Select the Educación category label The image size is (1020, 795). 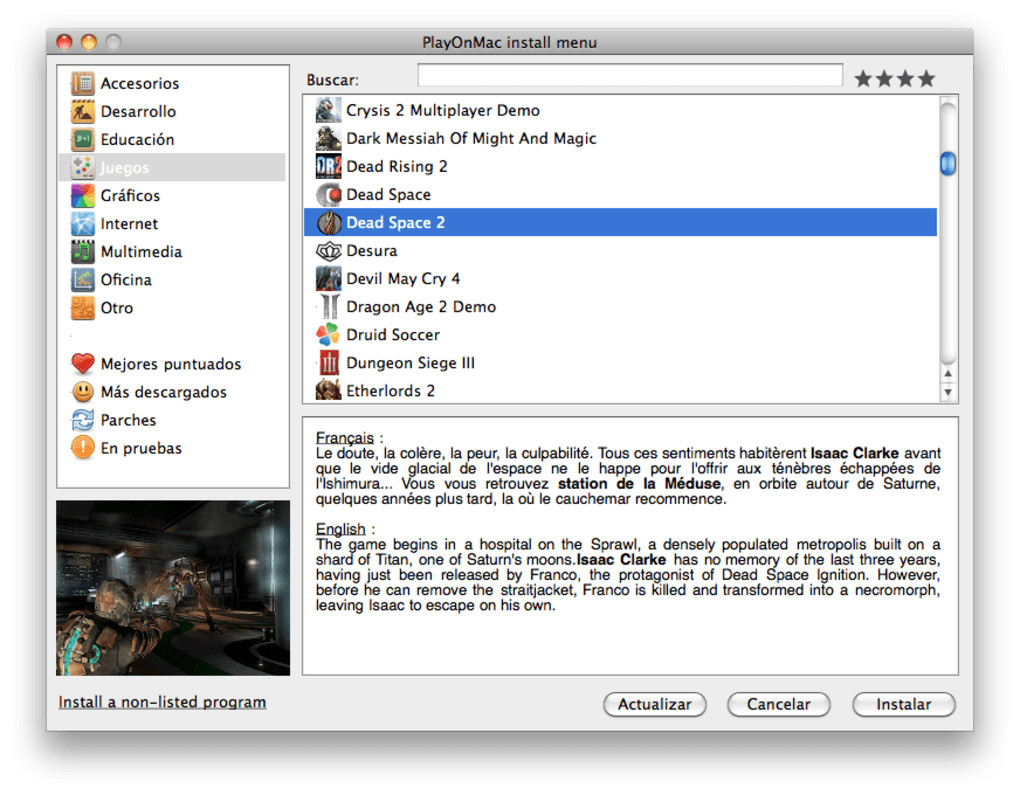137,139
